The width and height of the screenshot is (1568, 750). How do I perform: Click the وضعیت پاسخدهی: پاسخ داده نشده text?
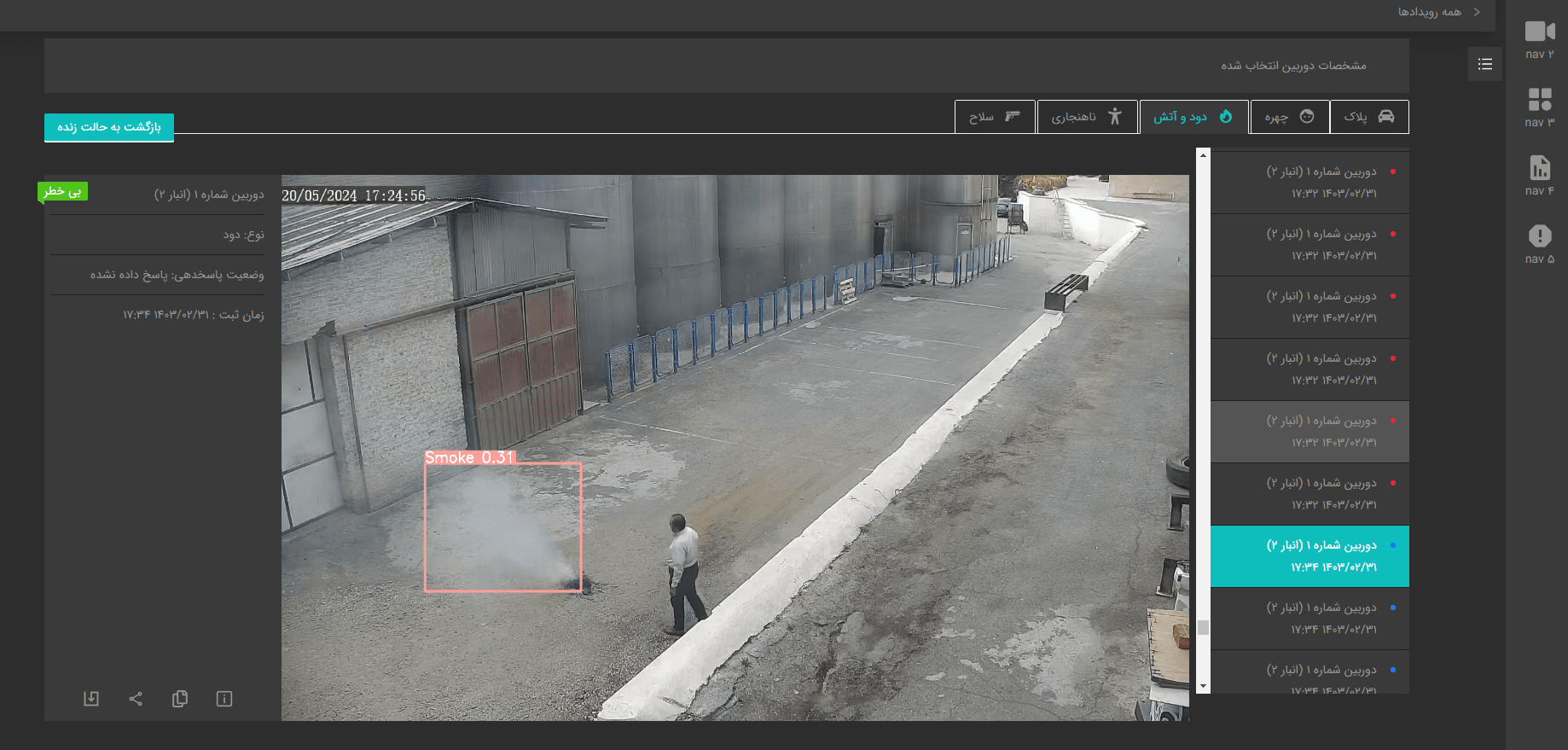click(x=177, y=275)
